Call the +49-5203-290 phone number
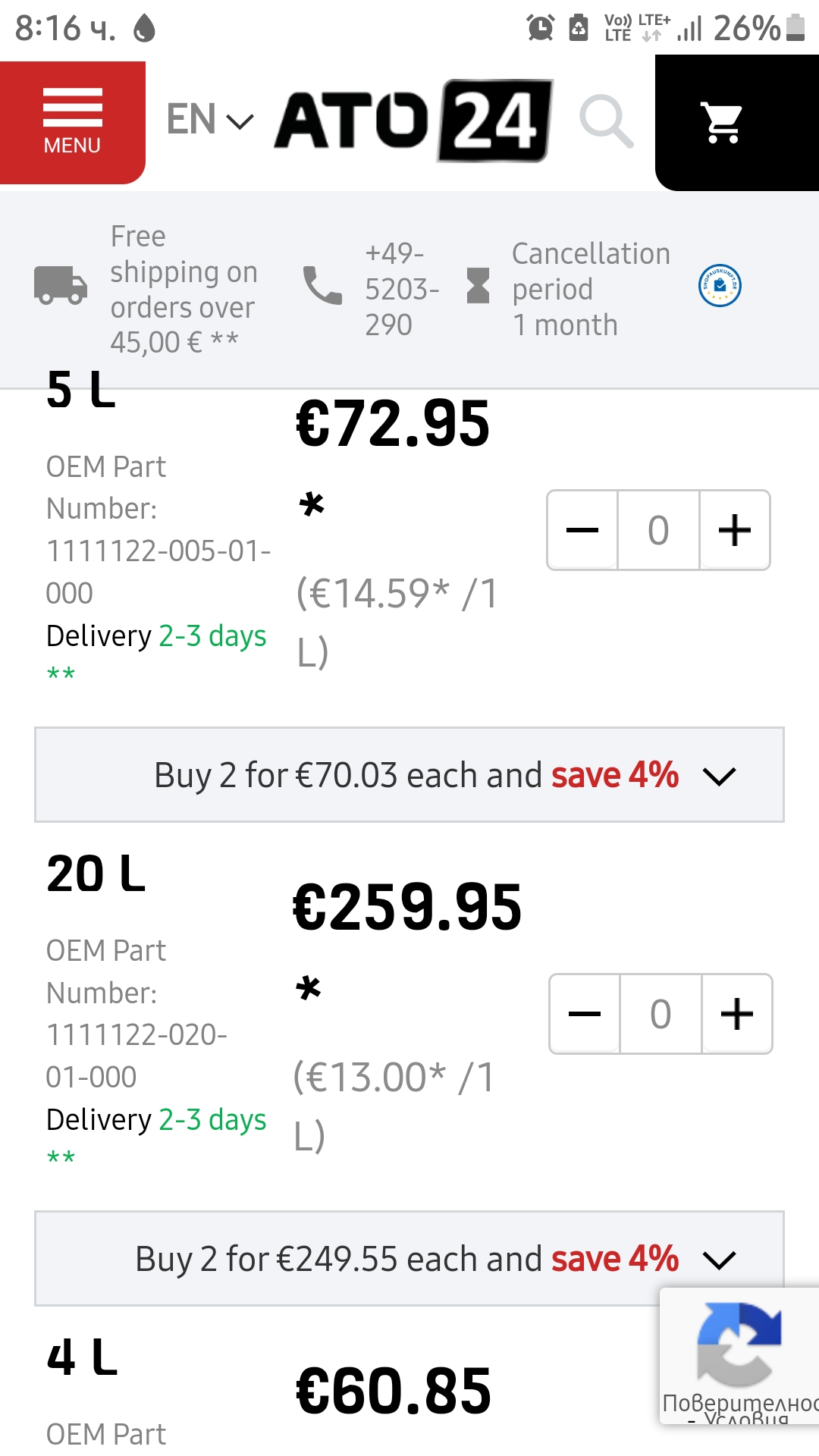The width and height of the screenshot is (819, 1456). point(400,289)
